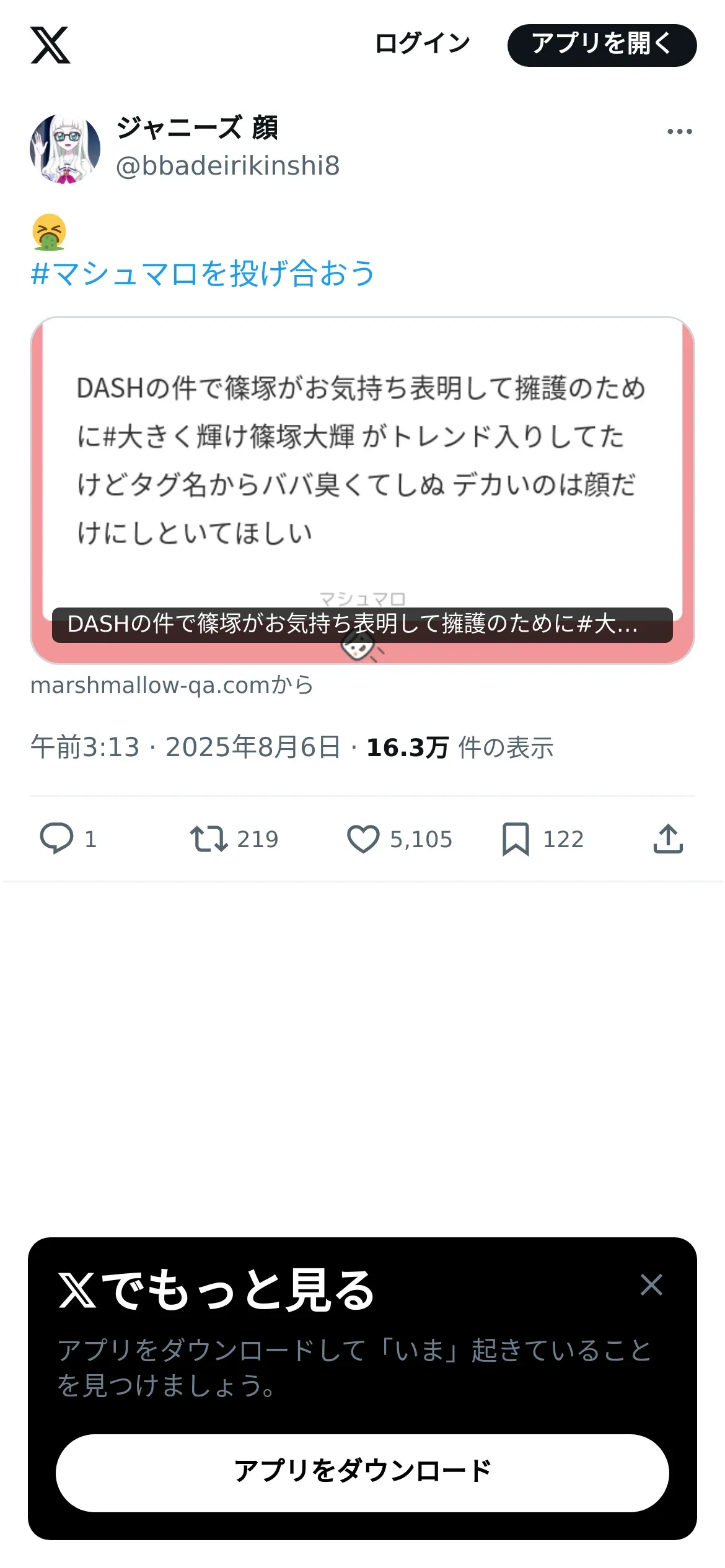Click the share upload icon
This screenshot has width=725, height=1568.
668,839
